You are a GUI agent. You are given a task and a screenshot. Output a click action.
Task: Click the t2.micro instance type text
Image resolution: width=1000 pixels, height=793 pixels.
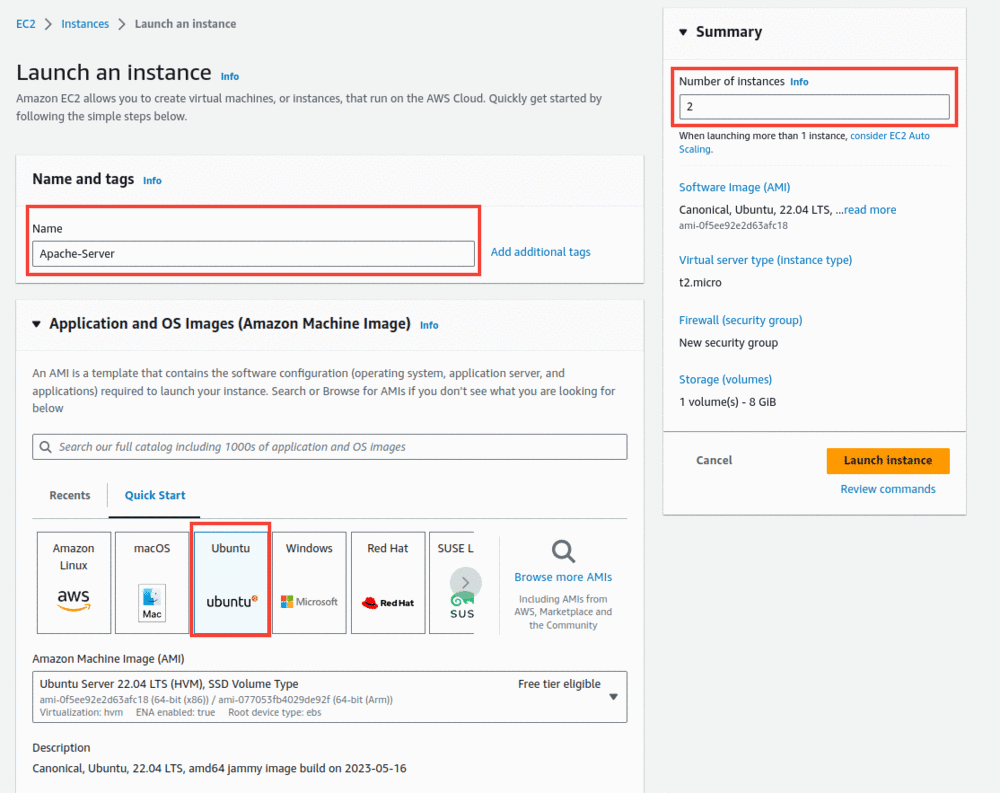click(x=700, y=283)
